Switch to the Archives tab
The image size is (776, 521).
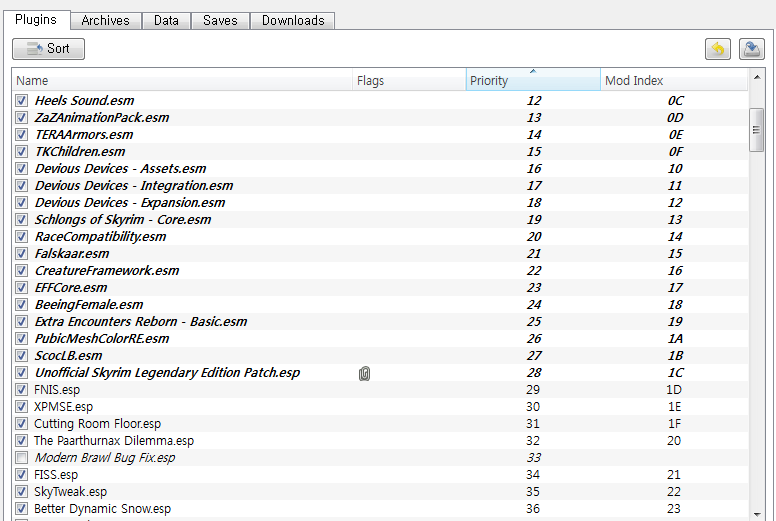tap(105, 20)
